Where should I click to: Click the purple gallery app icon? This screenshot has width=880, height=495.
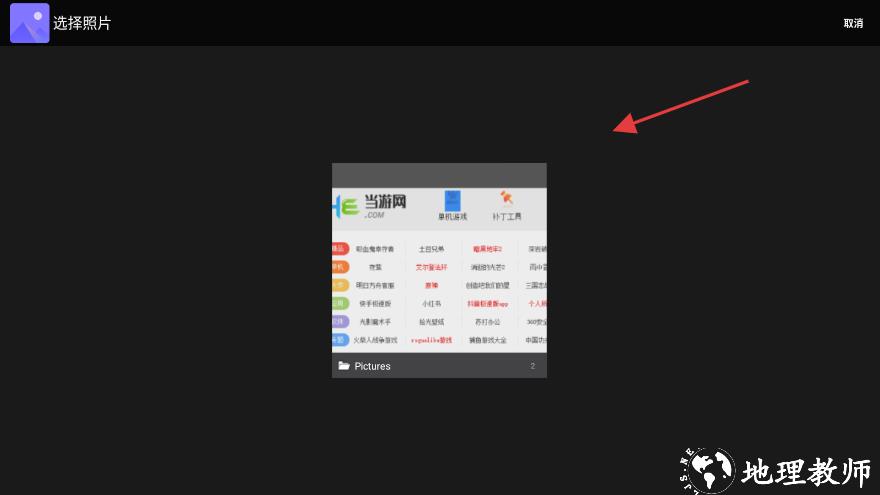[x=29, y=23]
